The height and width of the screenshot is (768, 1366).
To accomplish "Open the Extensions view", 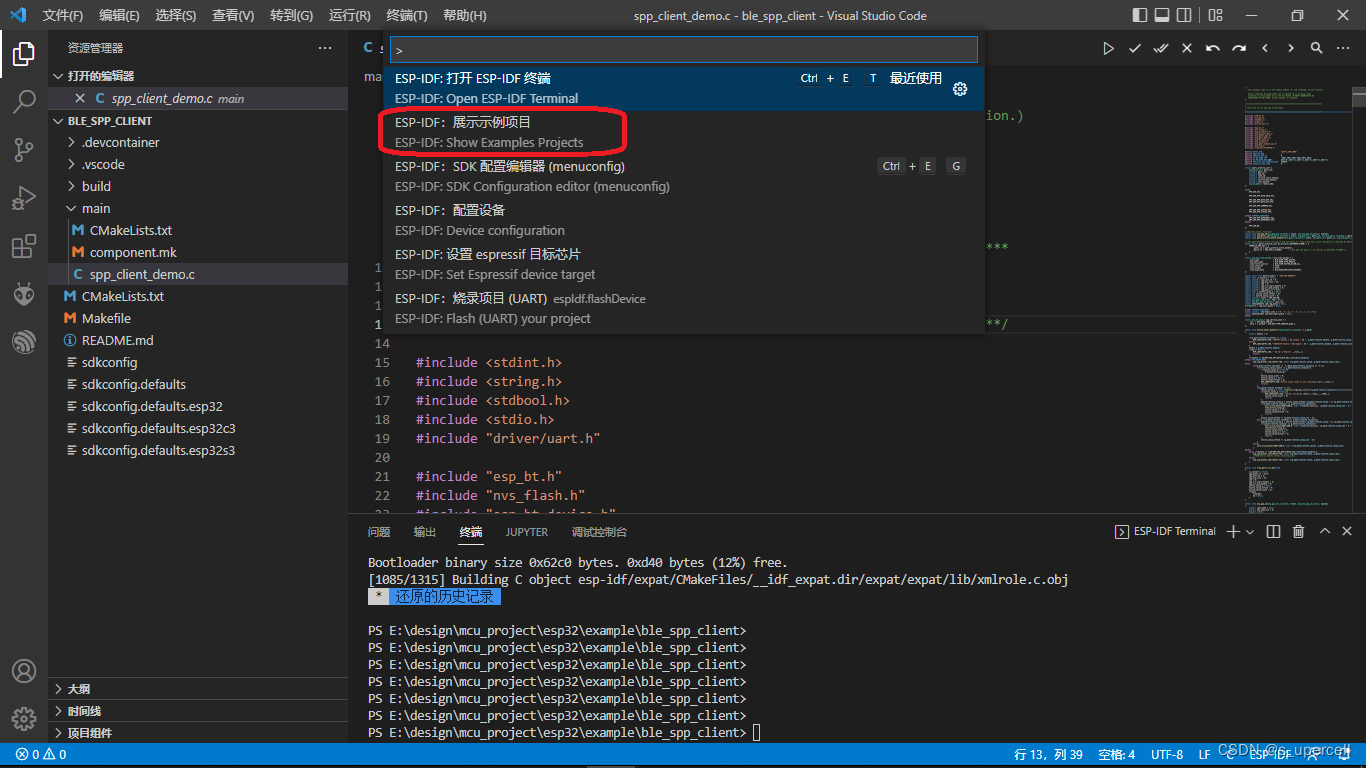I will pyautogui.click(x=24, y=247).
